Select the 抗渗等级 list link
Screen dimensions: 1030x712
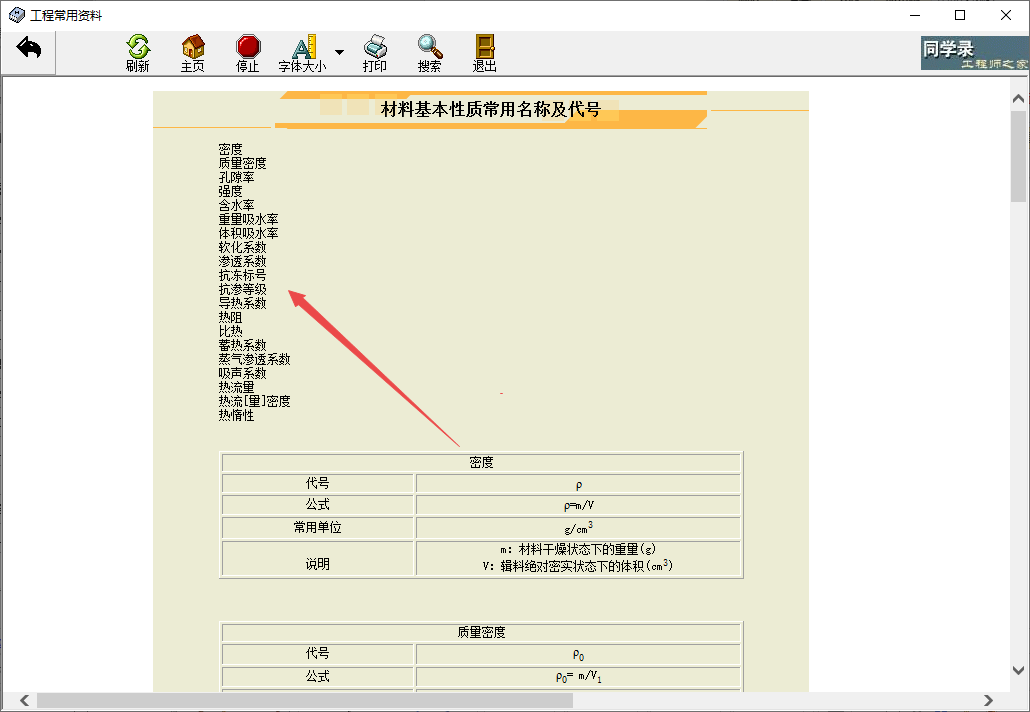(x=243, y=289)
